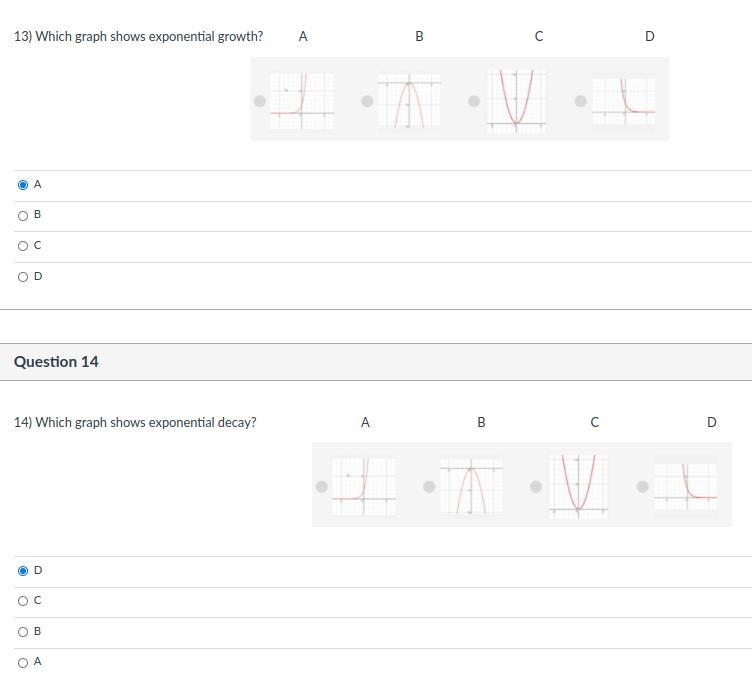
Task: Select answer D for question 14
Action: point(23,571)
